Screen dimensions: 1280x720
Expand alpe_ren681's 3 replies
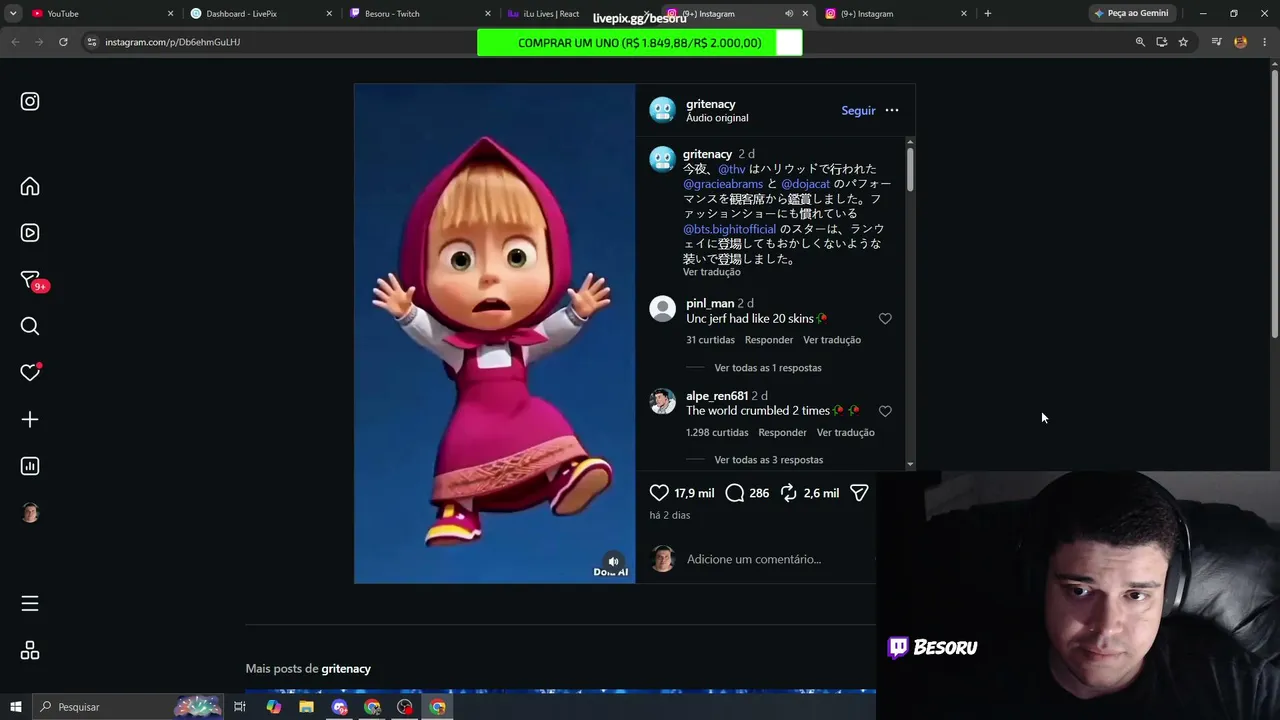[769, 460]
